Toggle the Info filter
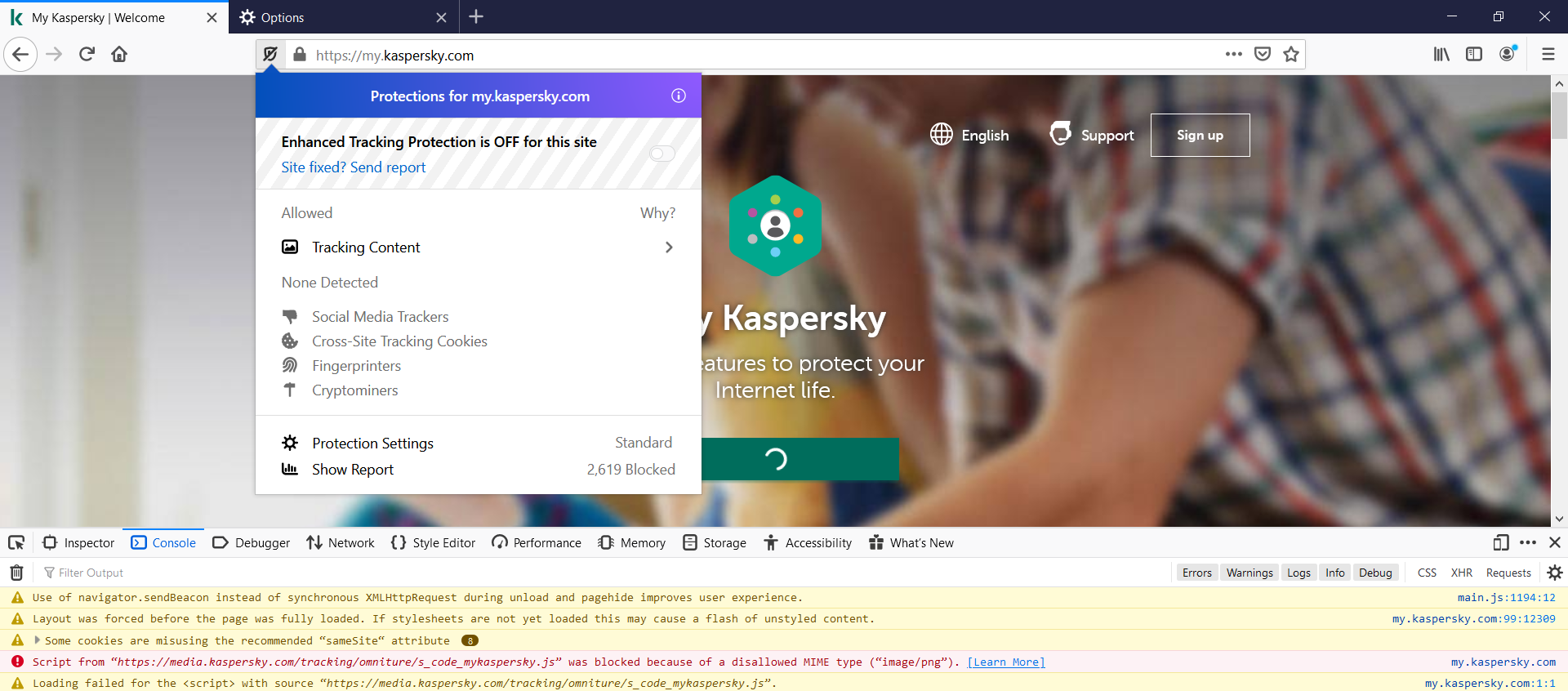Viewport: 1568px width, 691px height. 1335,573
